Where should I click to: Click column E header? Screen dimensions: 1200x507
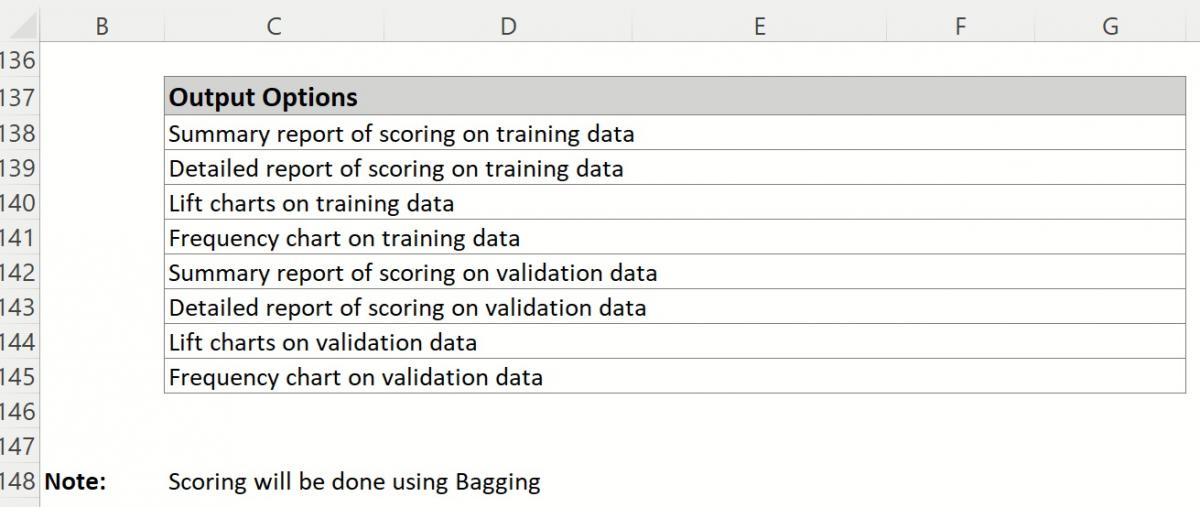tap(759, 27)
